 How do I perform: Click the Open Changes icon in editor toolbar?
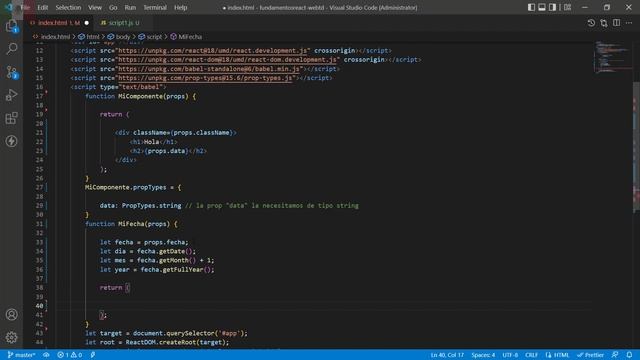[x=604, y=23]
